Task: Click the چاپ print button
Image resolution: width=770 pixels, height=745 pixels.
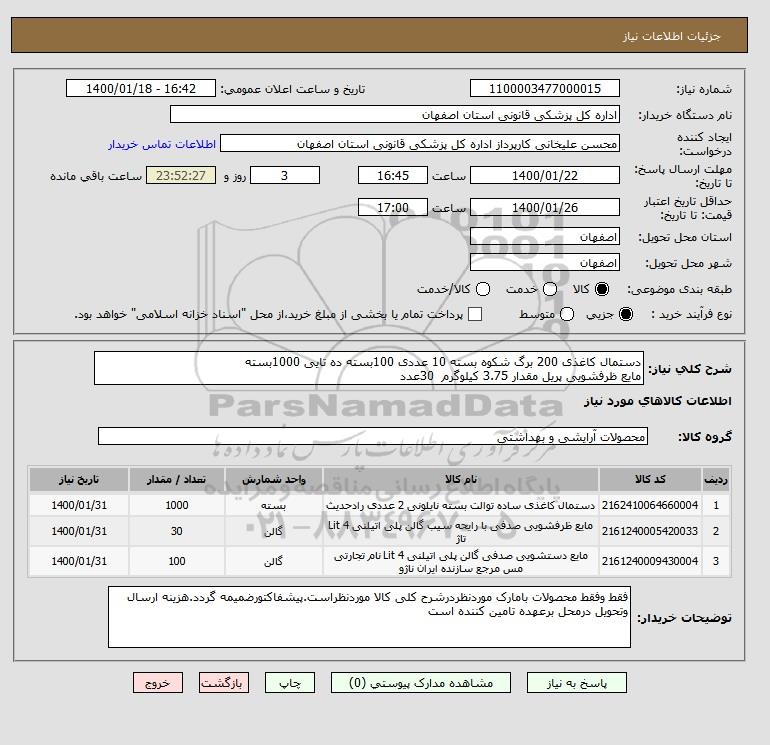Action: (290, 683)
